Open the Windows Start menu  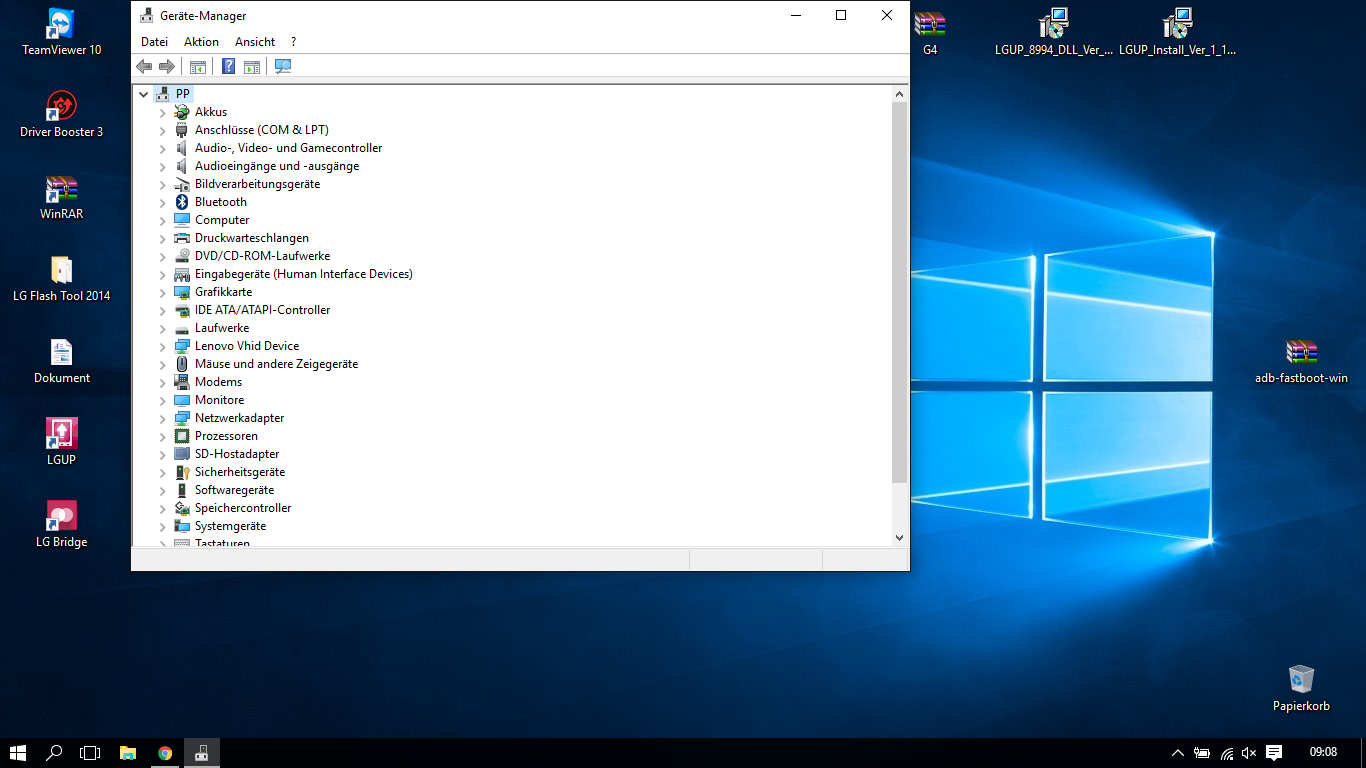pyautogui.click(x=18, y=753)
